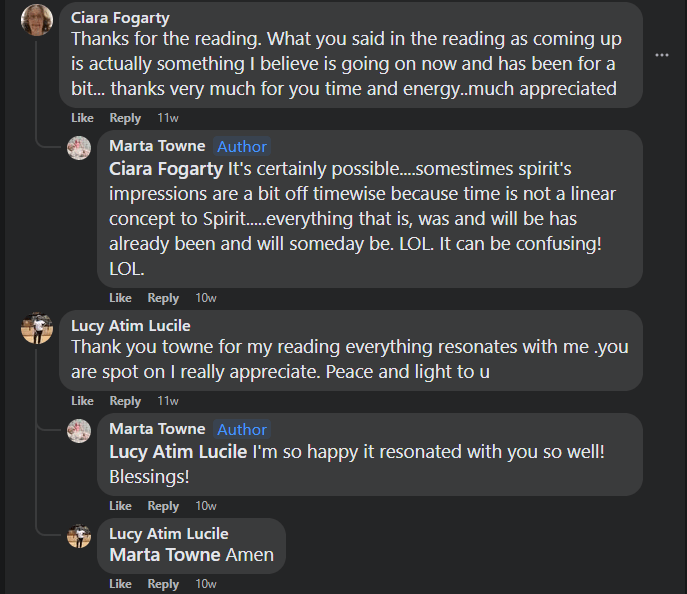This screenshot has height=594, width=687.
Task: Like Ciara Fogarty's comment
Action: (82, 118)
